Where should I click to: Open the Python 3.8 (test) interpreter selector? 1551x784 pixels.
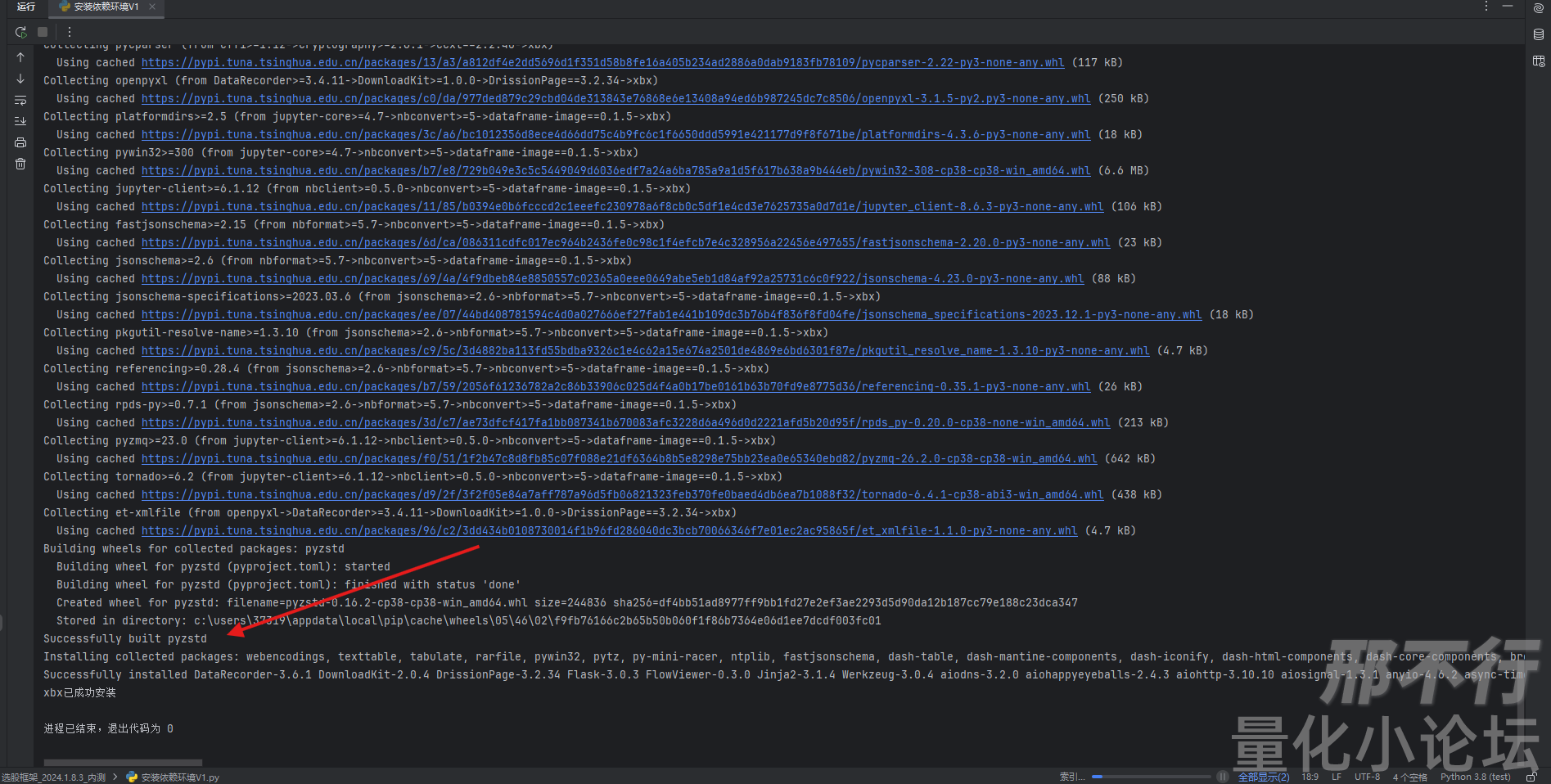(x=1475, y=777)
